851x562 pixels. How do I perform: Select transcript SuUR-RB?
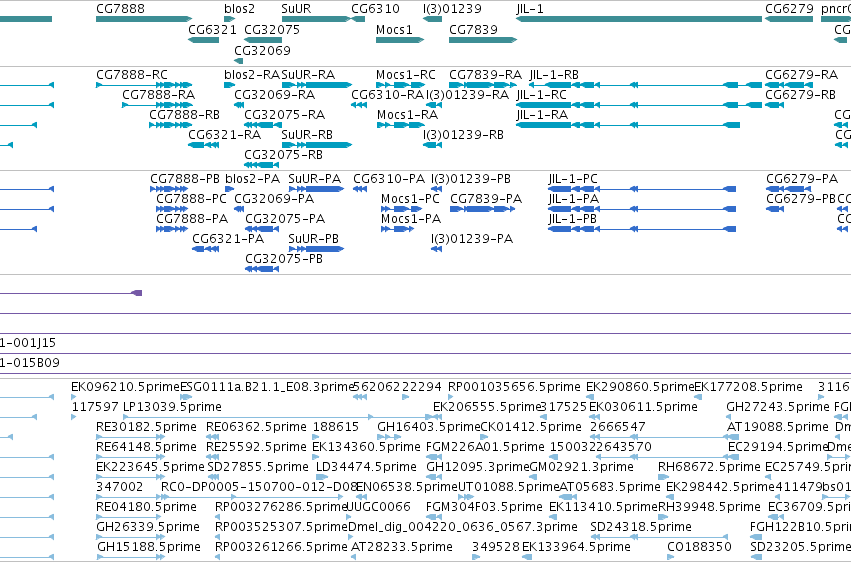coord(316,145)
